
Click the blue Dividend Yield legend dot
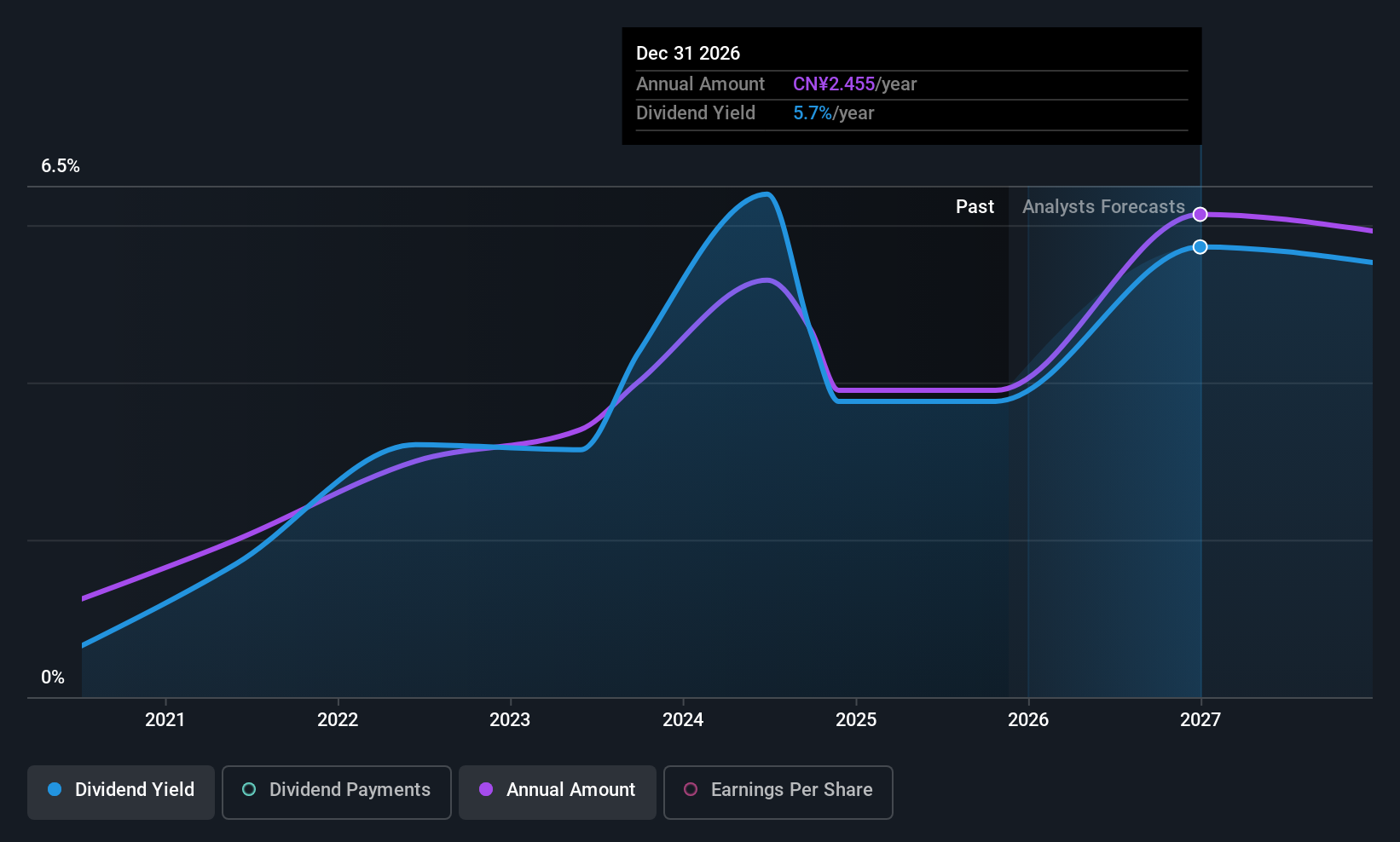pyautogui.click(x=55, y=790)
